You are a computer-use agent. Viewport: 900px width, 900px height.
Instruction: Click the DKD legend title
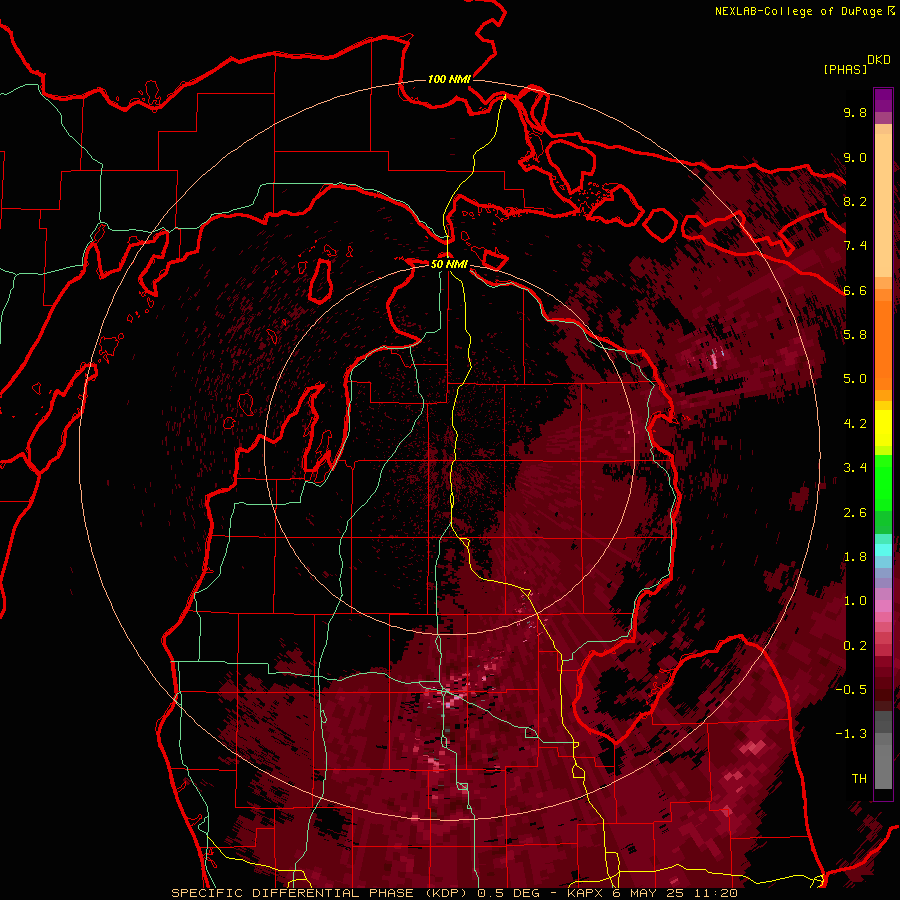click(x=879, y=60)
